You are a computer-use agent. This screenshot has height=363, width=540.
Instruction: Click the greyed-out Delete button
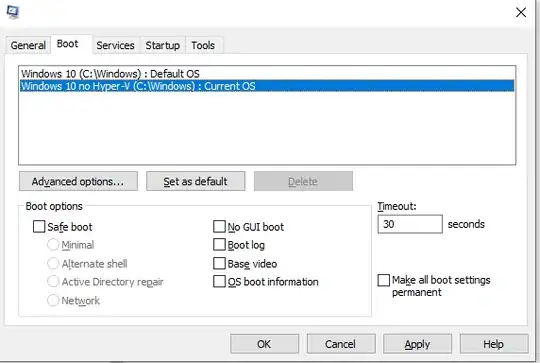(x=303, y=181)
